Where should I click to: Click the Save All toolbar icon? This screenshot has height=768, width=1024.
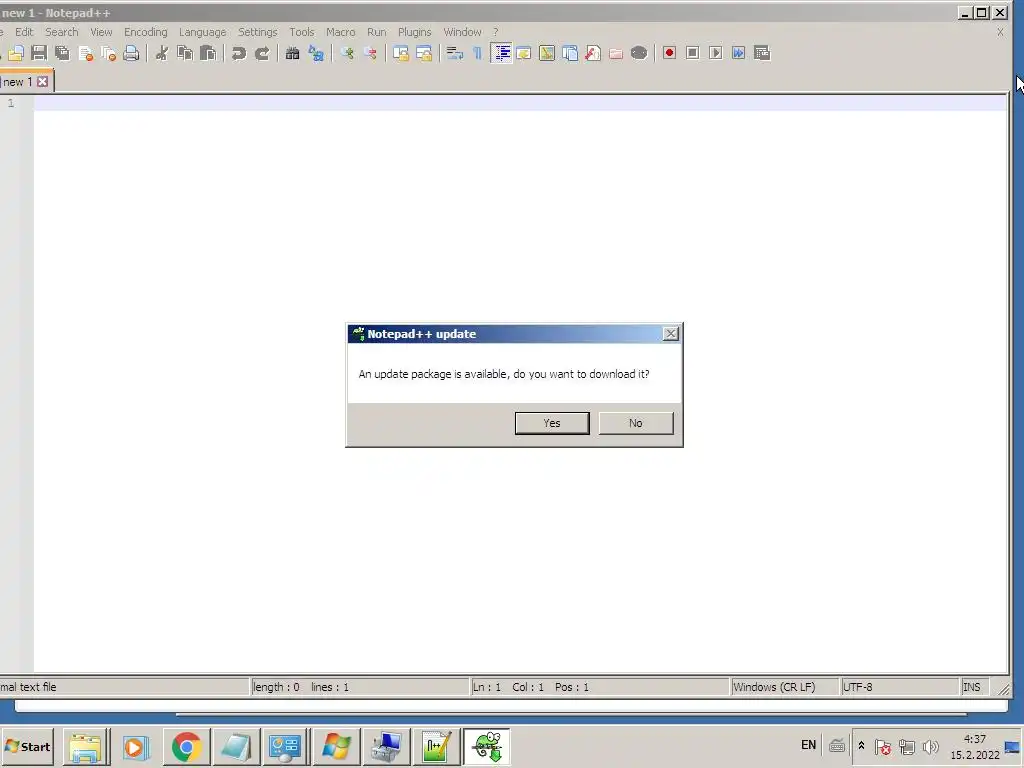click(x=62, y=53)
